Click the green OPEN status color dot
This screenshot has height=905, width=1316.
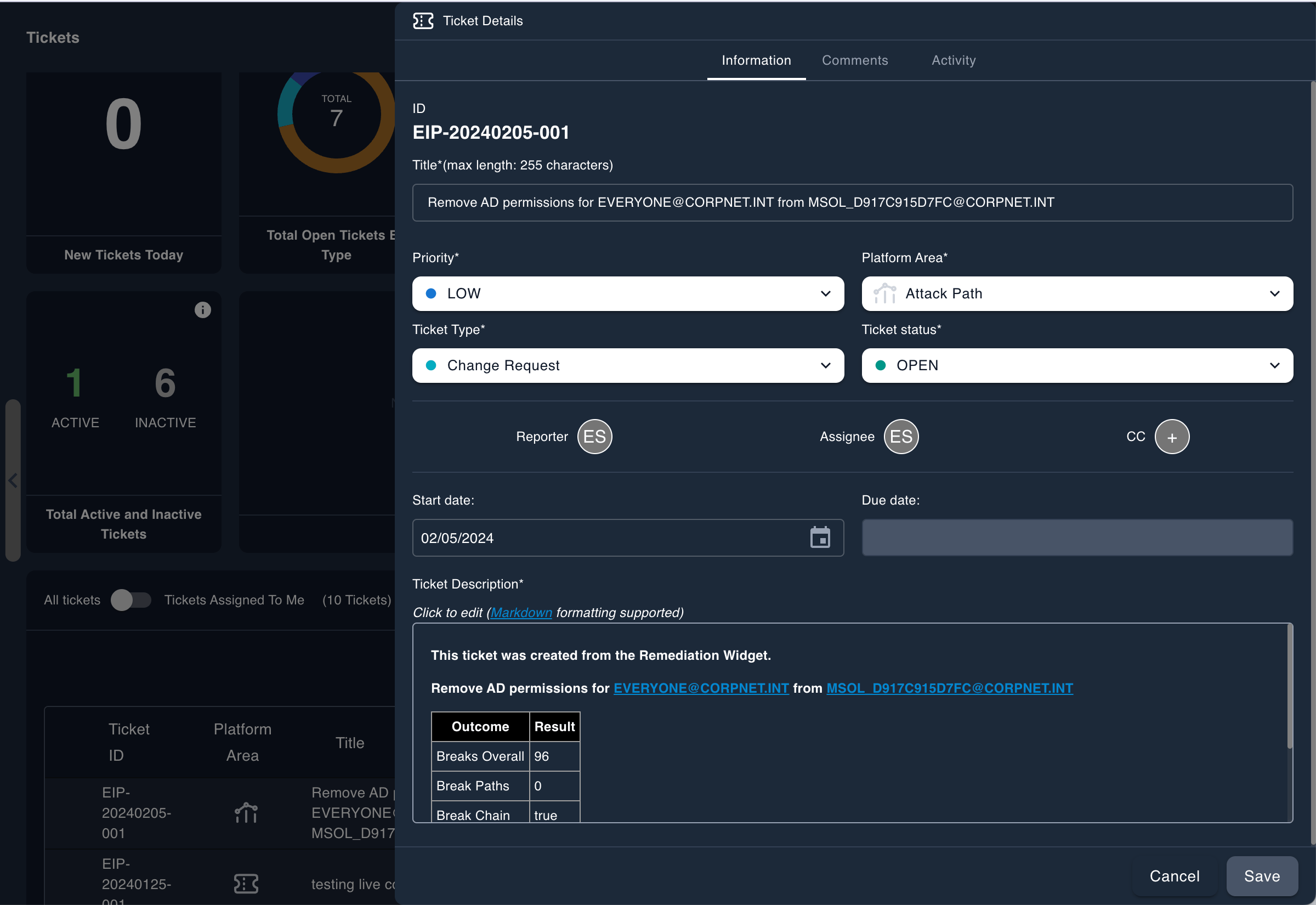[x=880, y=366]
